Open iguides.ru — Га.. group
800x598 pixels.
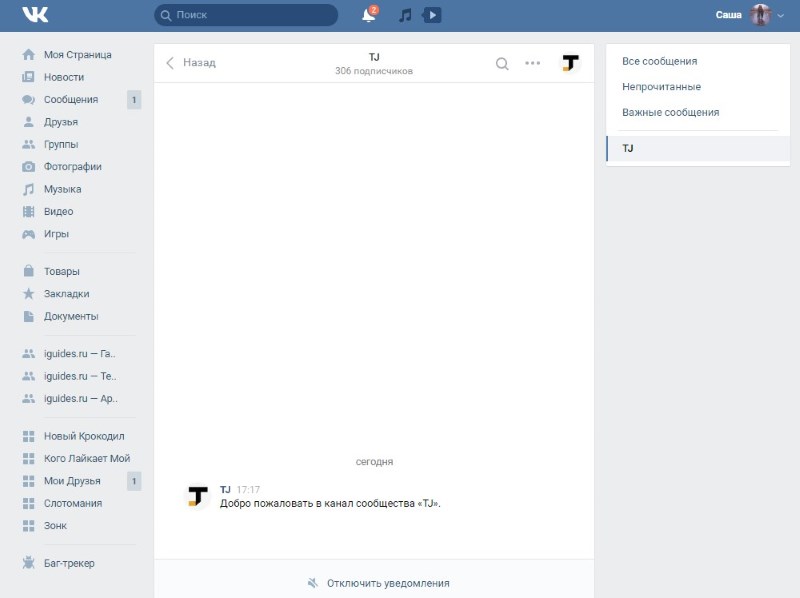(x=79, y=354)
